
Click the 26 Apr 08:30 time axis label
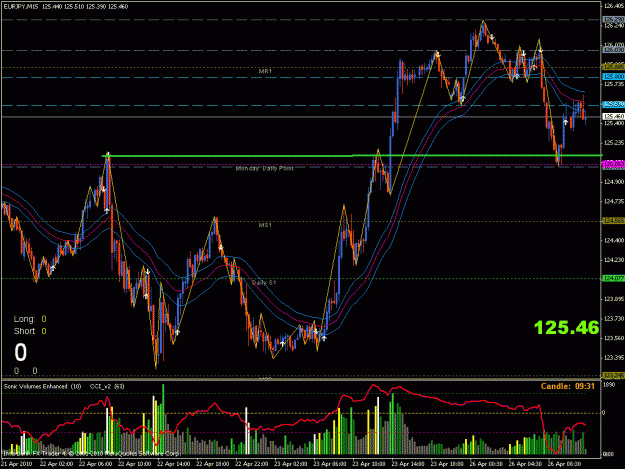564,464
